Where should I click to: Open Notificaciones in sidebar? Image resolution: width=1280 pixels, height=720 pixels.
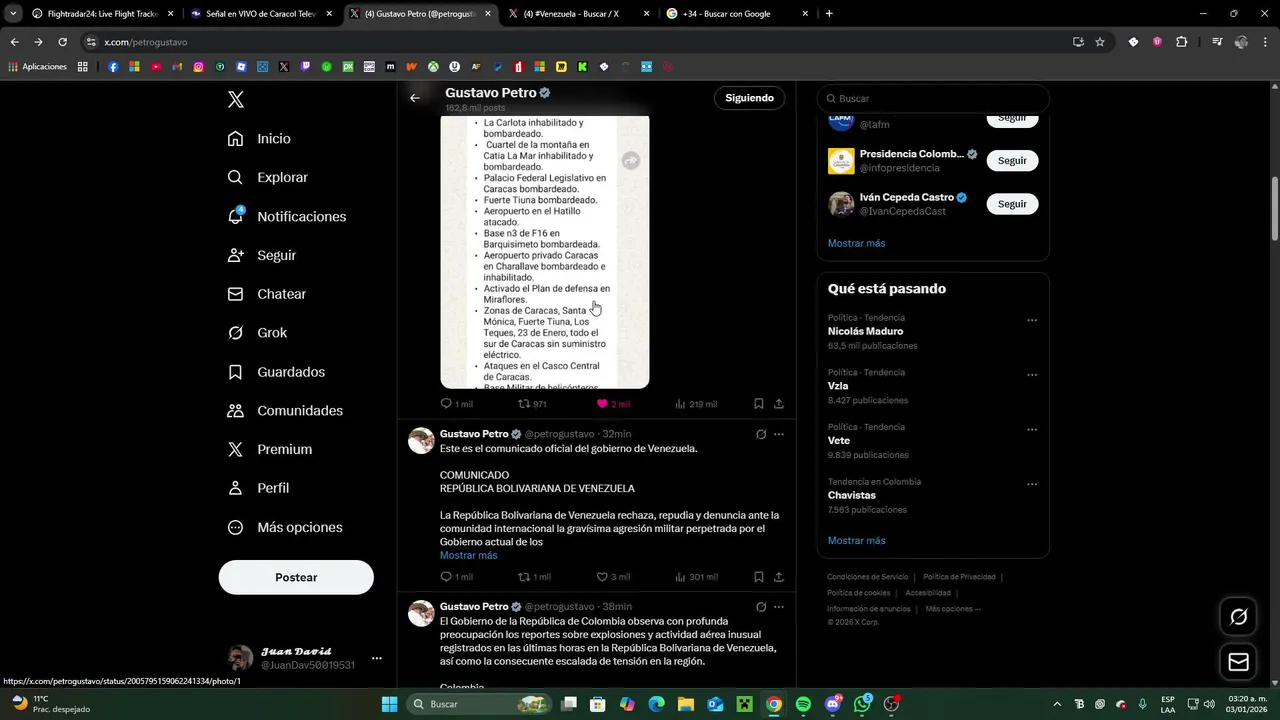point(287,216)
